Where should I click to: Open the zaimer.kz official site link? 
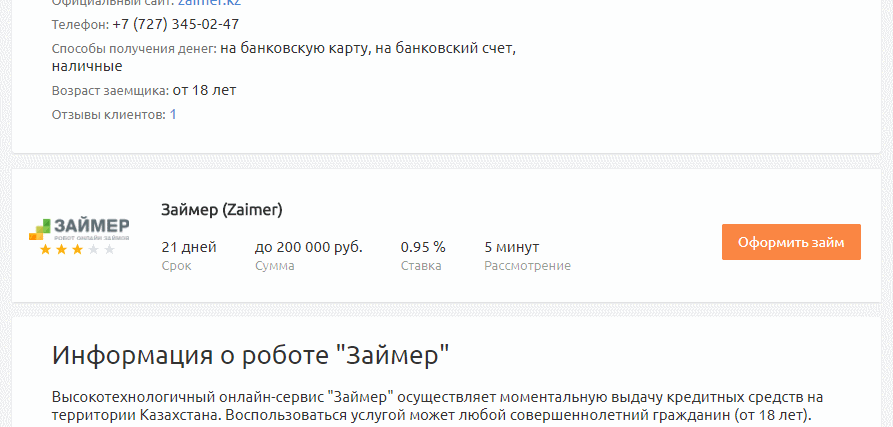click(209, 2)
